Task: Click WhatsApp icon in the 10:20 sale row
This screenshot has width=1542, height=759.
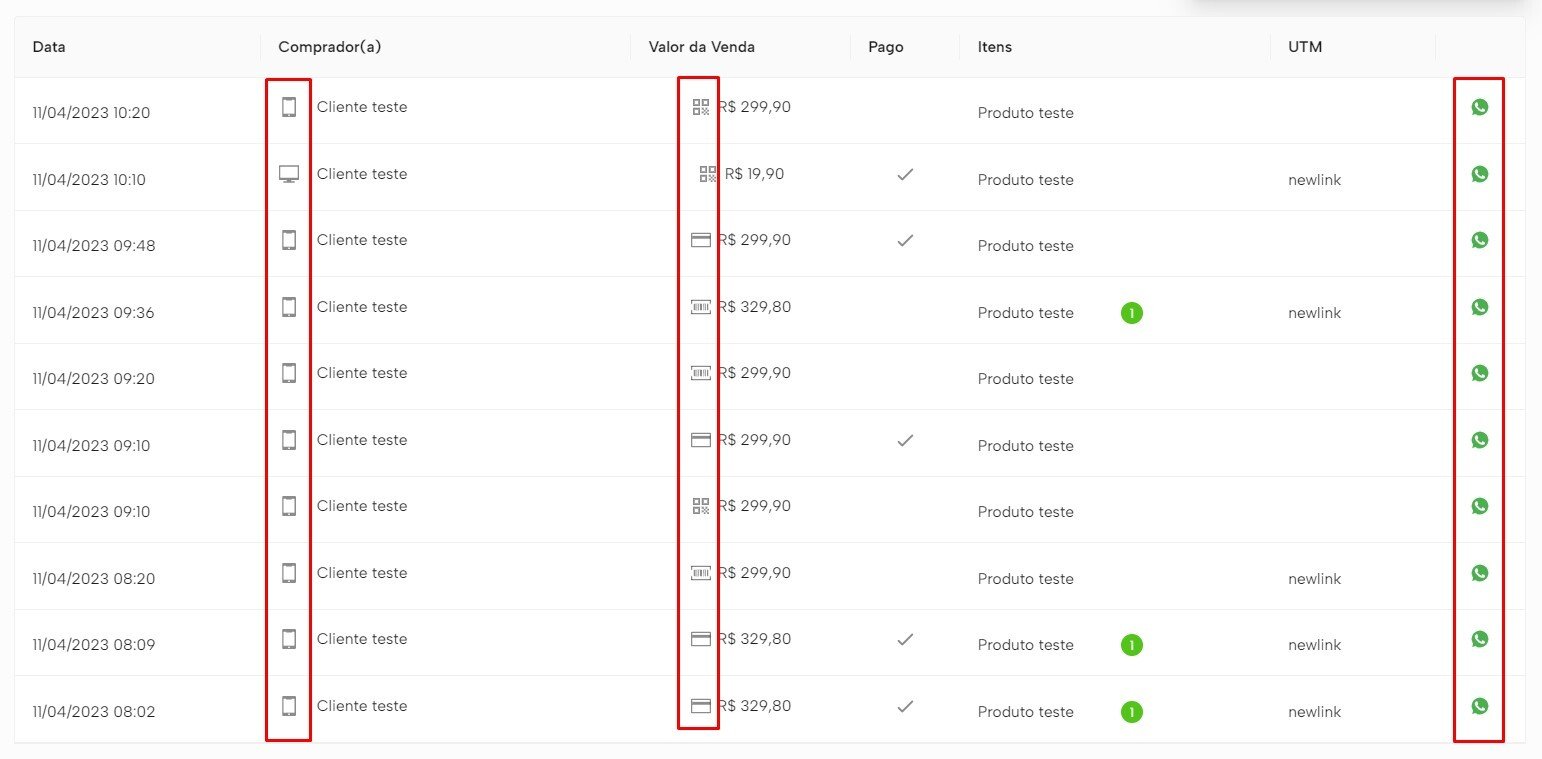Action: 1479,107
